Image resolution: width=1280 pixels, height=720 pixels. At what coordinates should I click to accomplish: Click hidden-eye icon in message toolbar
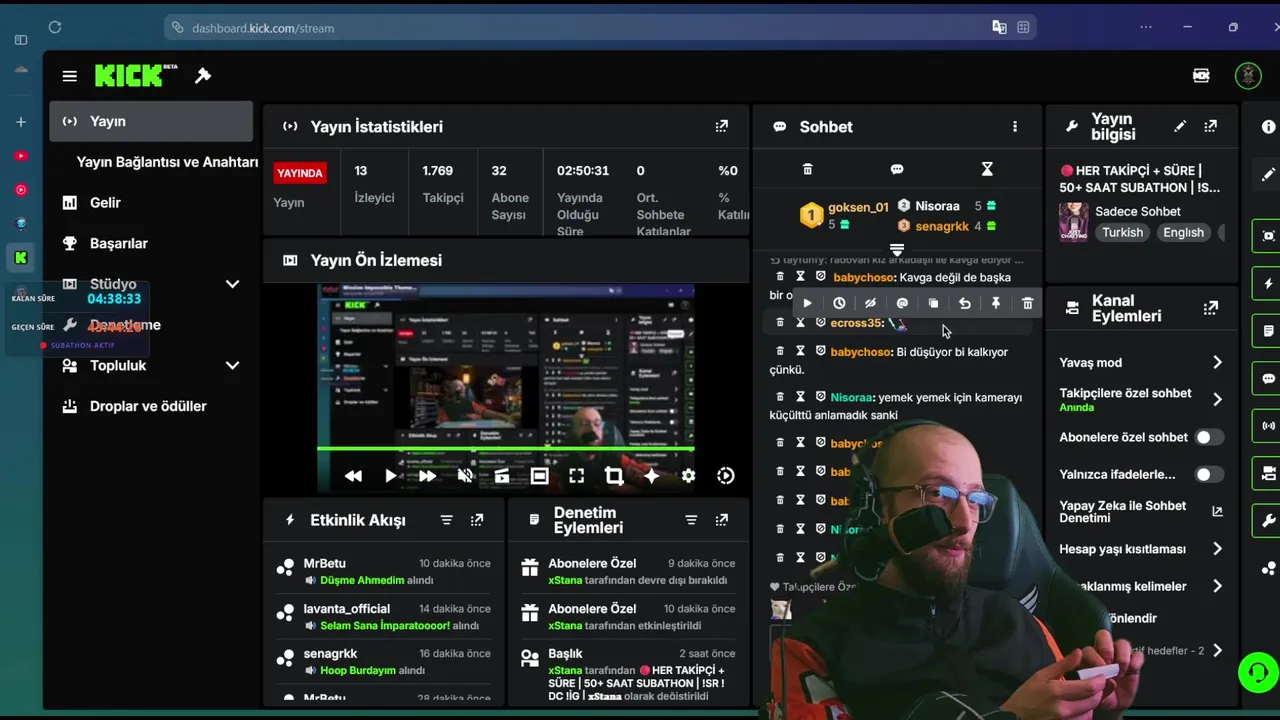click(x=870, y=303)
